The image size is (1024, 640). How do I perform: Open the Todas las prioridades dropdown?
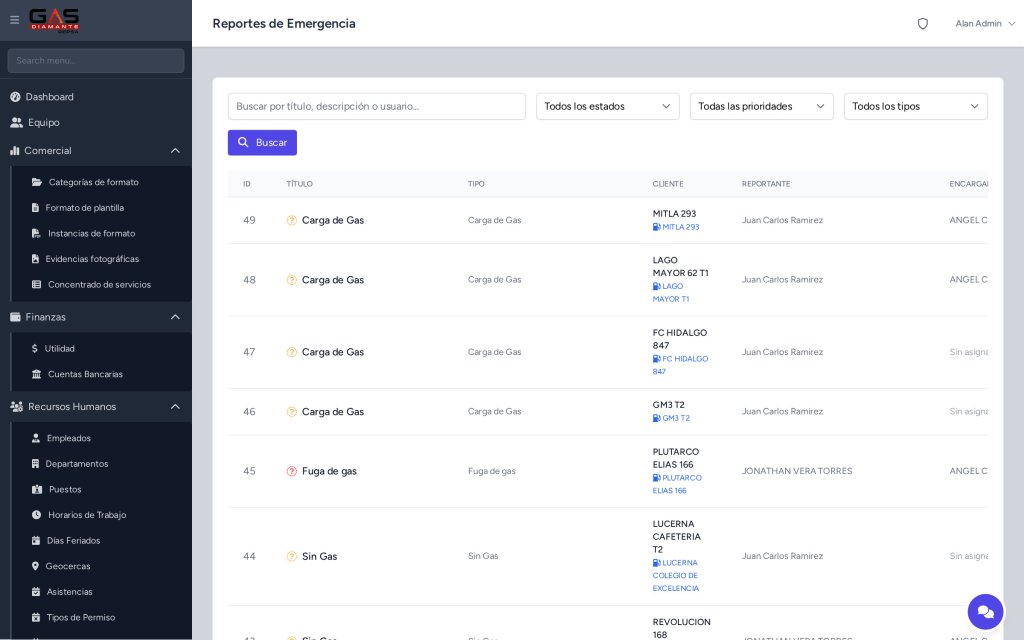(761, 106)
